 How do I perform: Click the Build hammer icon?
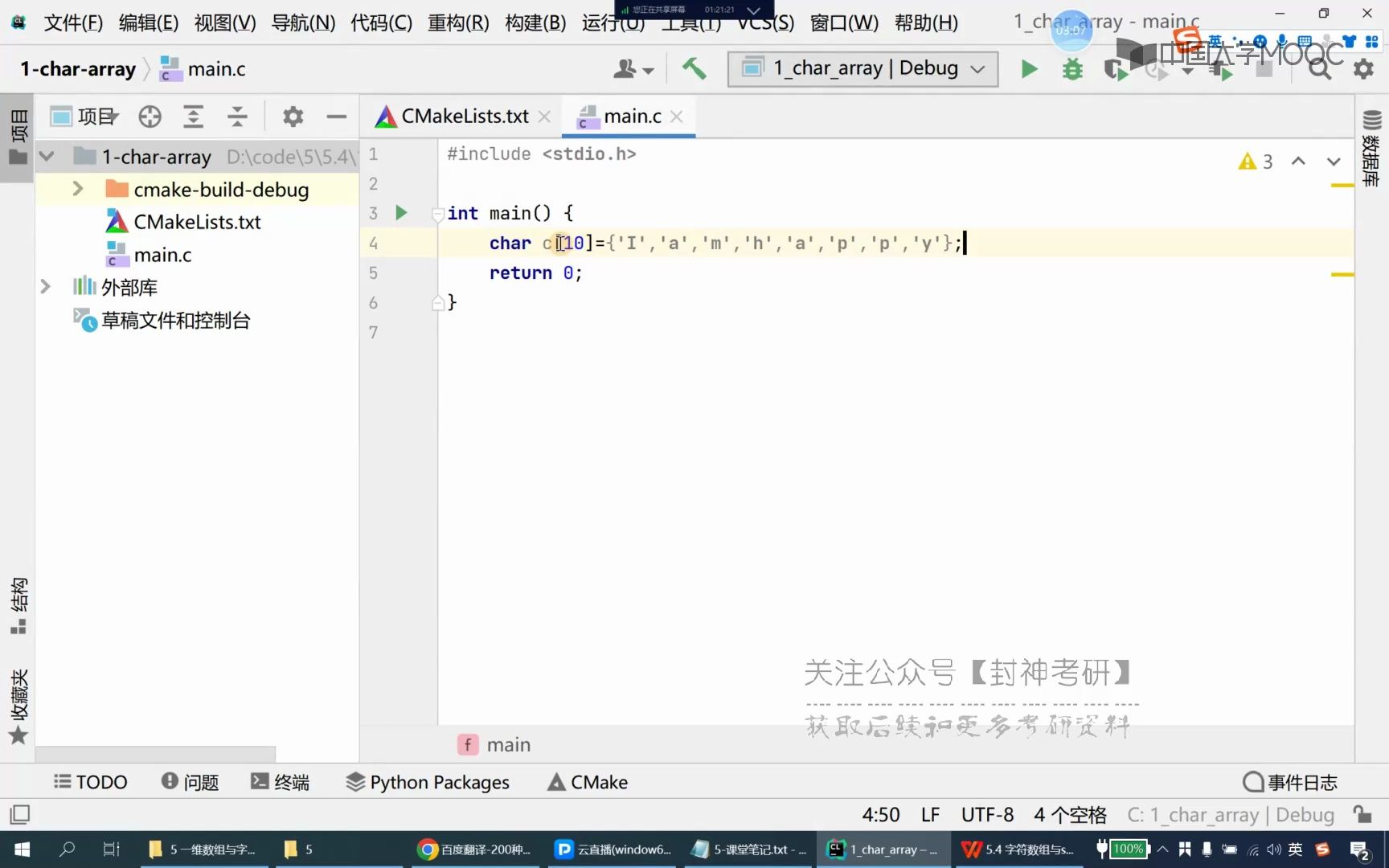[x=694, y=69]
